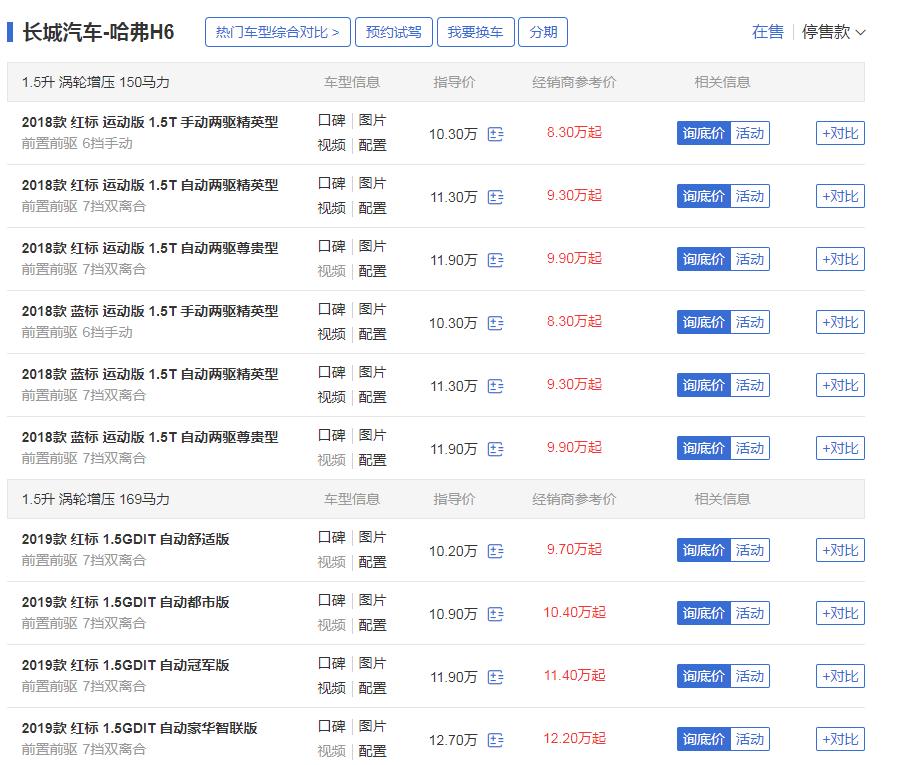The width and height of the screenshot is (900, 765).
Task: Open 口碑 reviews for first 2018款 model
Action: click(x=331, y=122)
